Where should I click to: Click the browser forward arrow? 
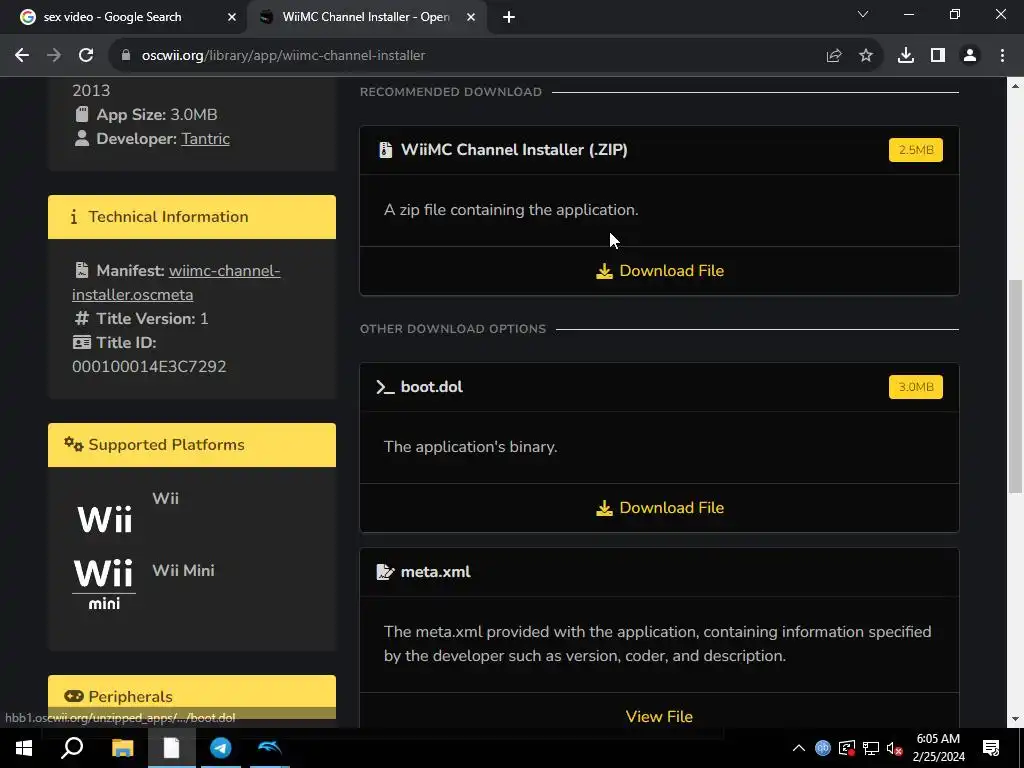(x=54, y=56)
